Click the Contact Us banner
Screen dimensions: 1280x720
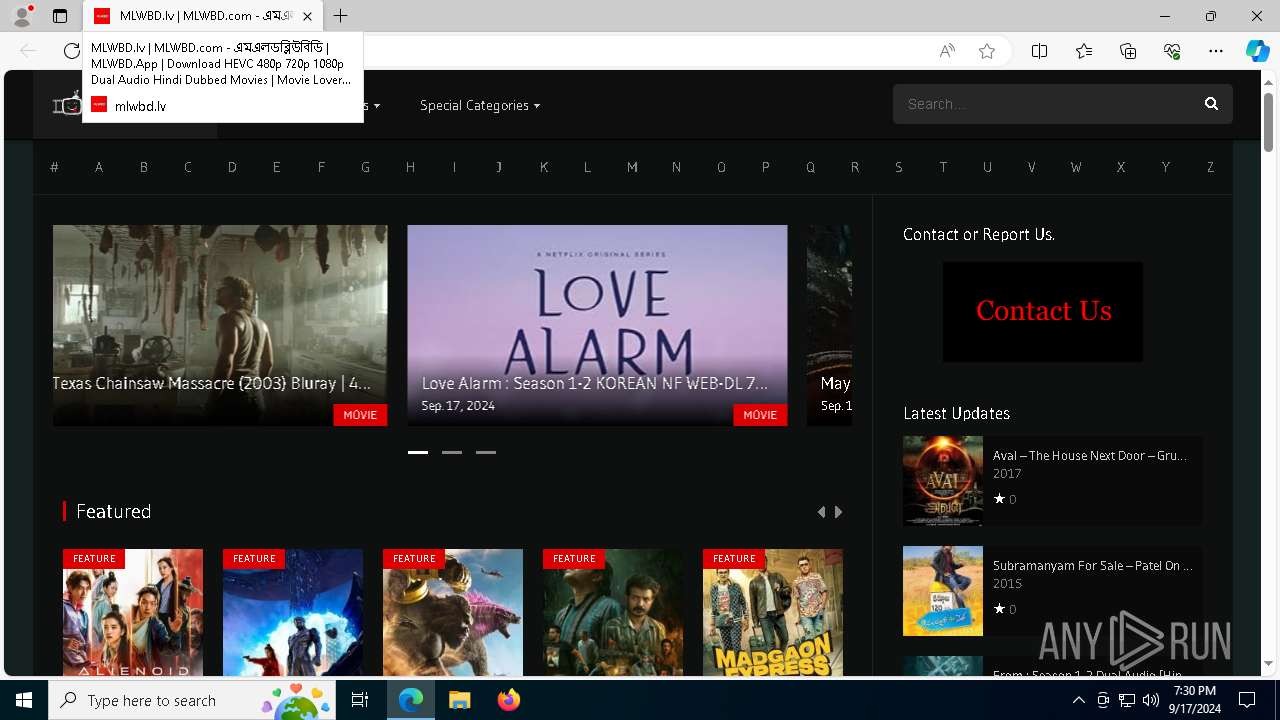[x=1043, y=311]
